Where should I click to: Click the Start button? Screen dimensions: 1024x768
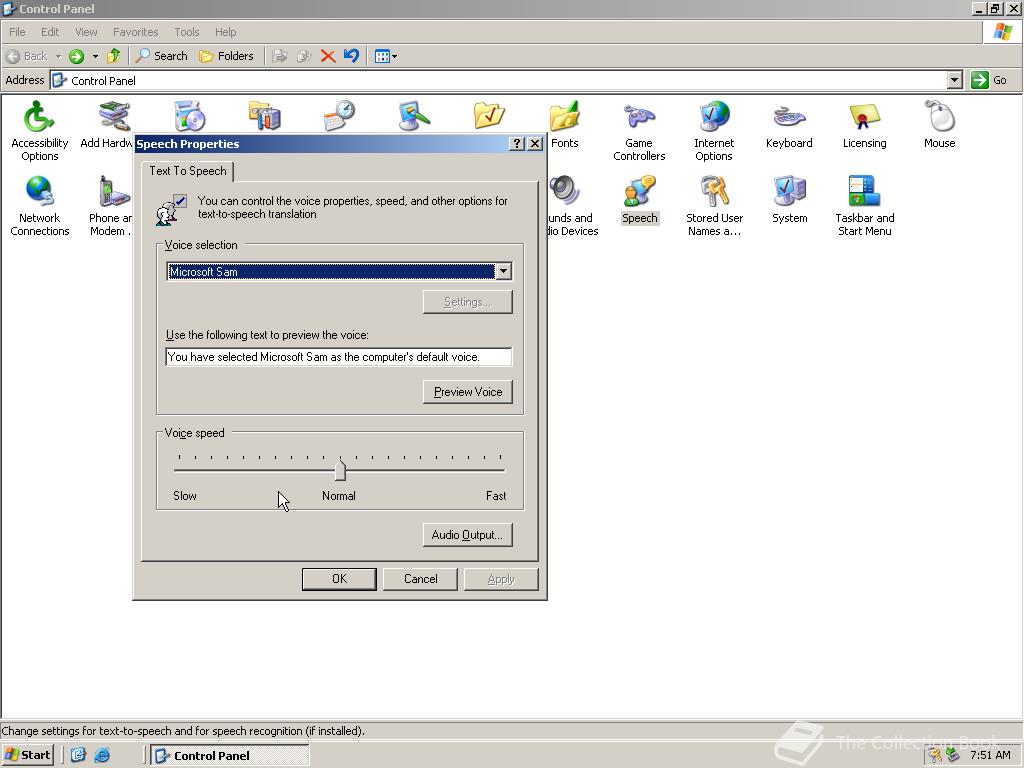tap(27, 755)
